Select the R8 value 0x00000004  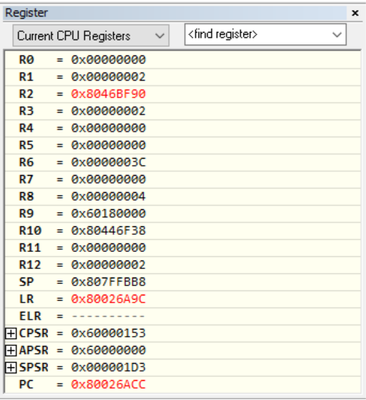coord(108,196)
